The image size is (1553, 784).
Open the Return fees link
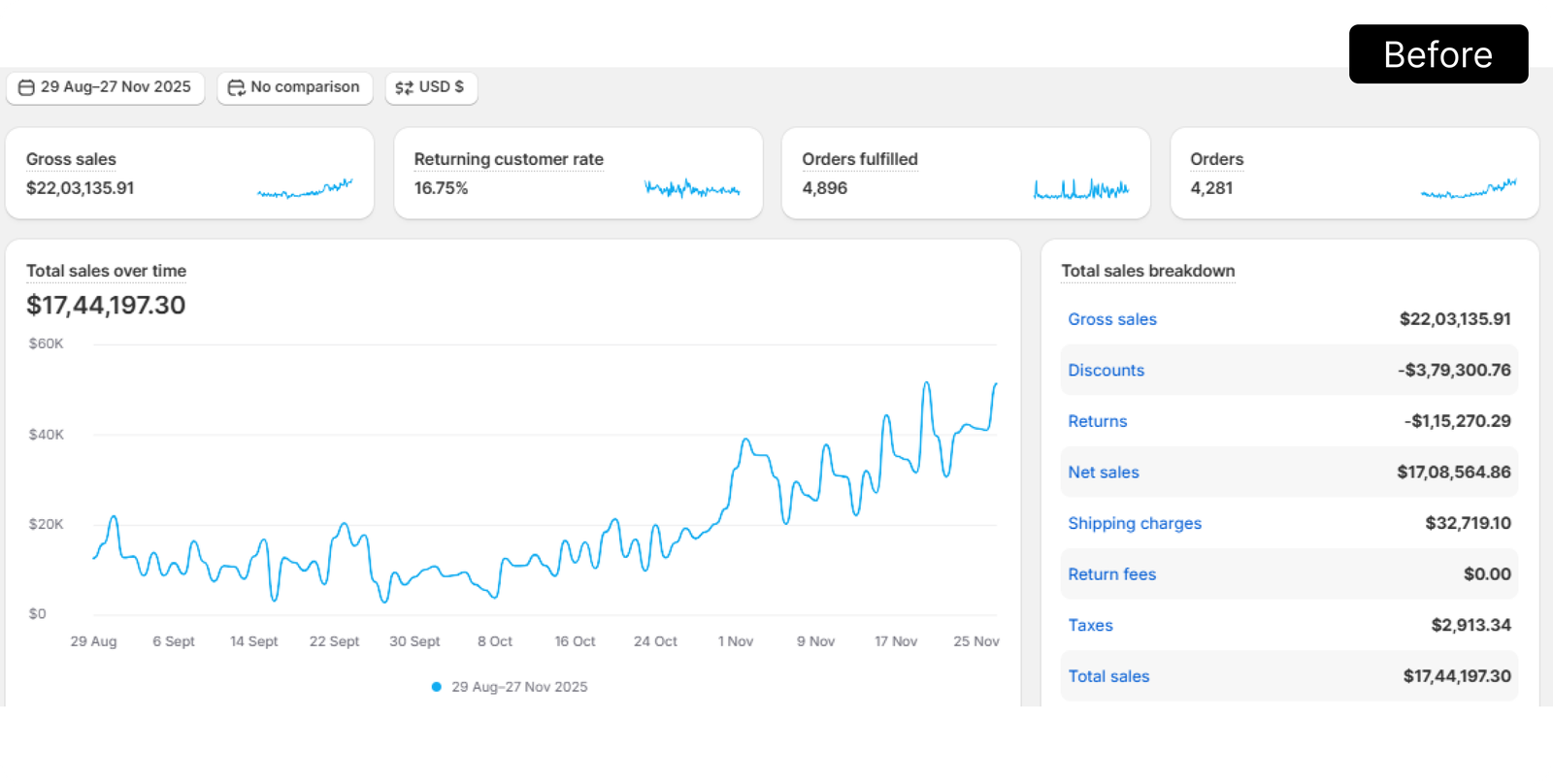pos(1111,574)
